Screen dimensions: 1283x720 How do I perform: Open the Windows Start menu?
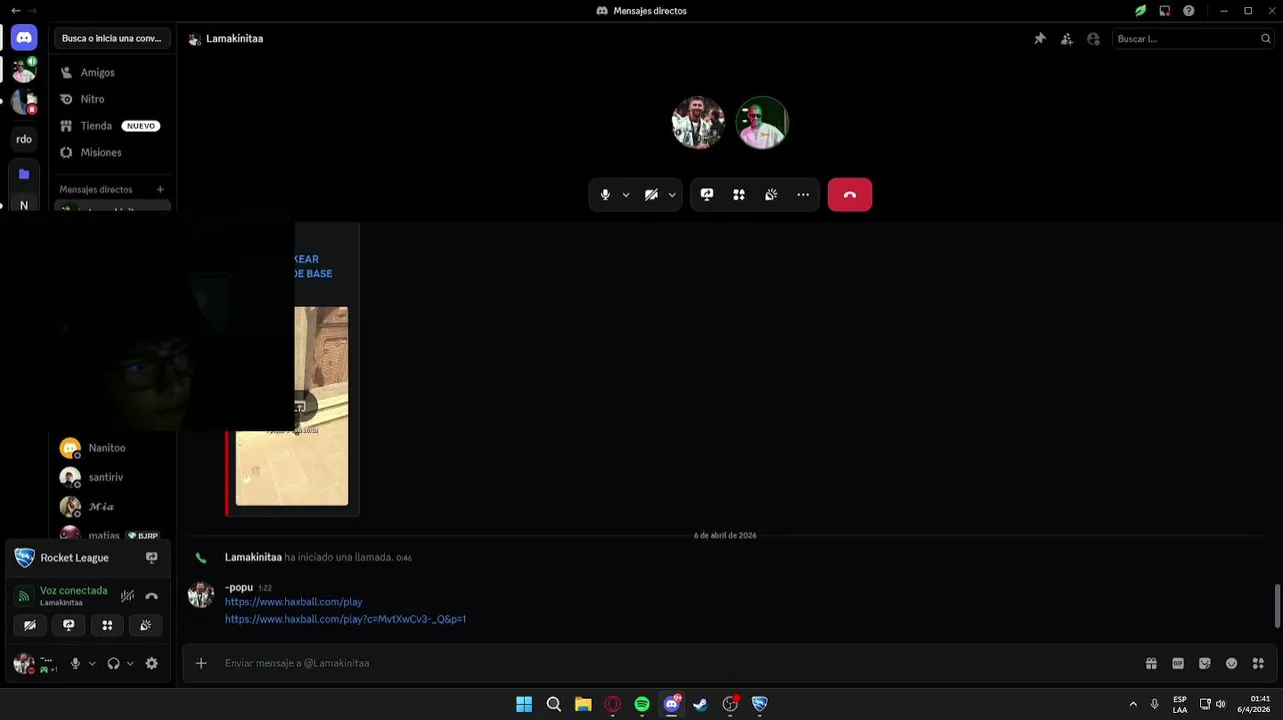[524, 704]
